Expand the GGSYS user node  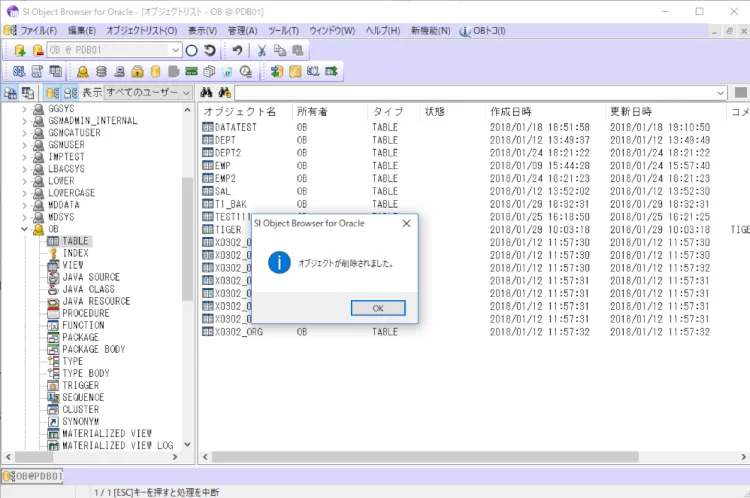click(x=24, y=109)
